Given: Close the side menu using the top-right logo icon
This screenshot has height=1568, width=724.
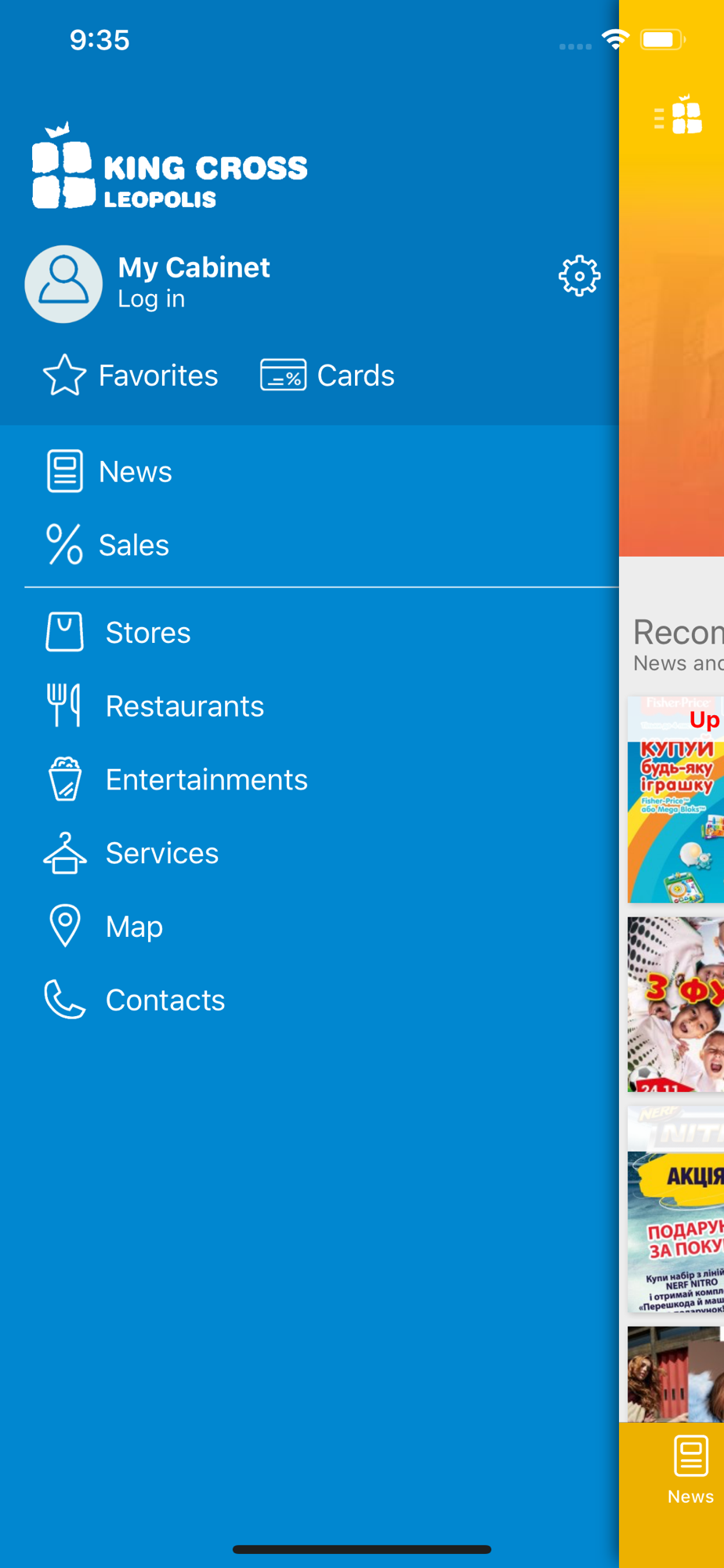Looking at the screenshot, I should pos(678,115).
